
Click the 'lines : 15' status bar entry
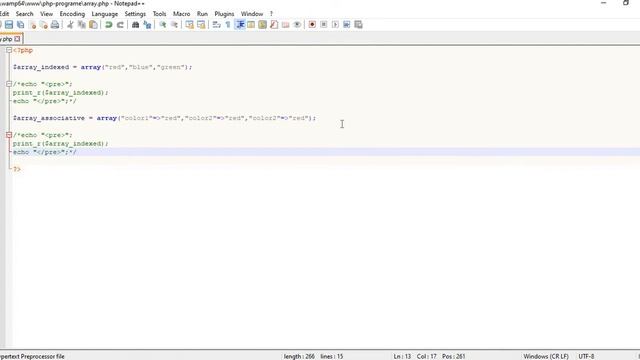tap(332, 356)
